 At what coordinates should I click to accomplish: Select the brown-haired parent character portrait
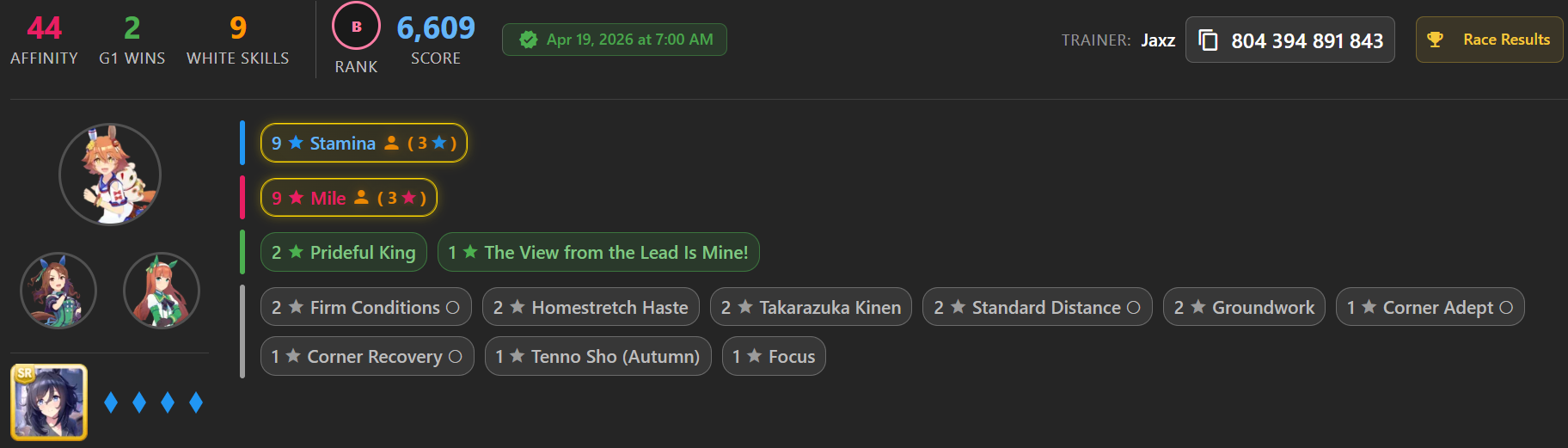(x=58, y=291)
